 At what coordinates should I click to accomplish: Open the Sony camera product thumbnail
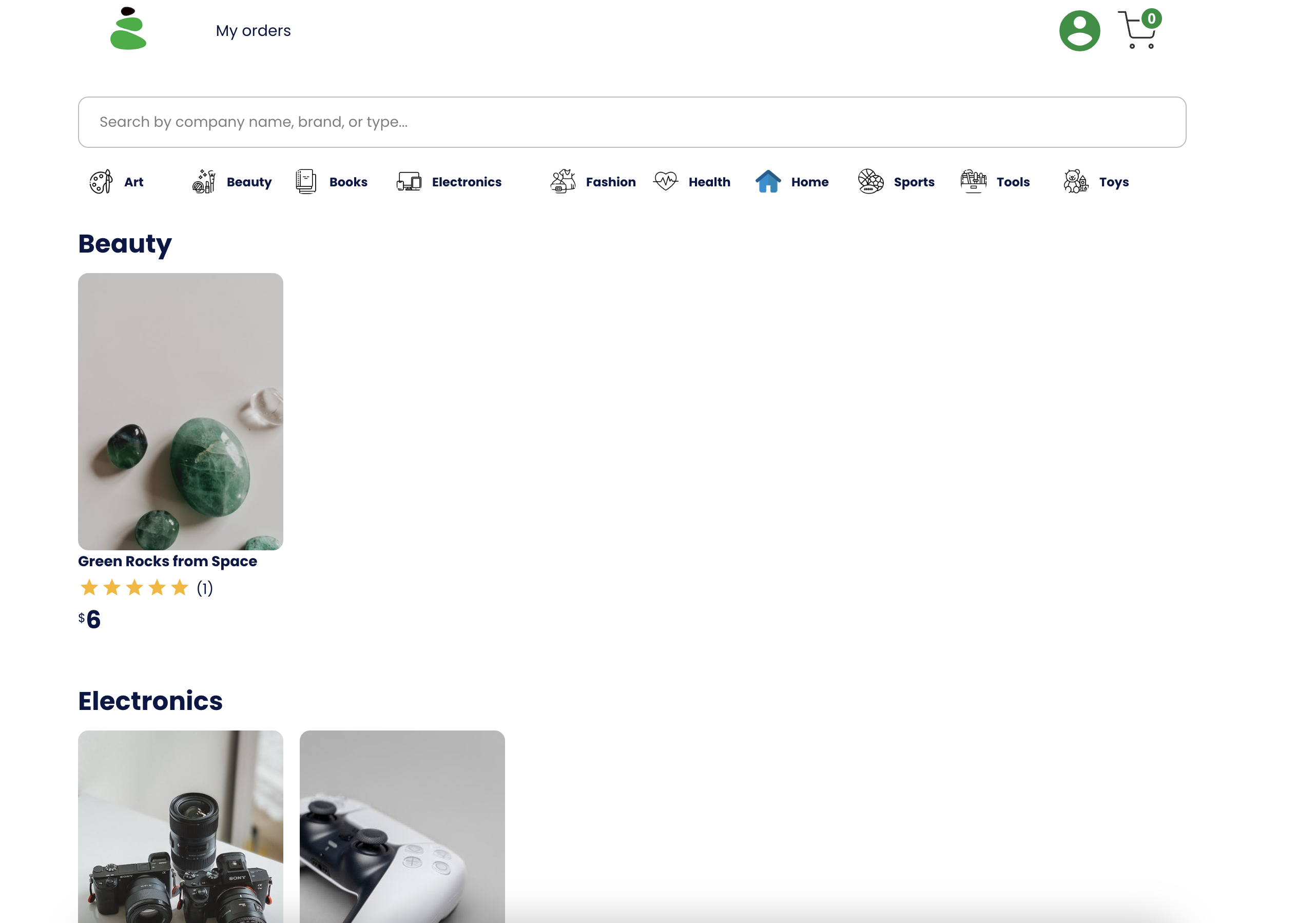(x=181, y=825)
